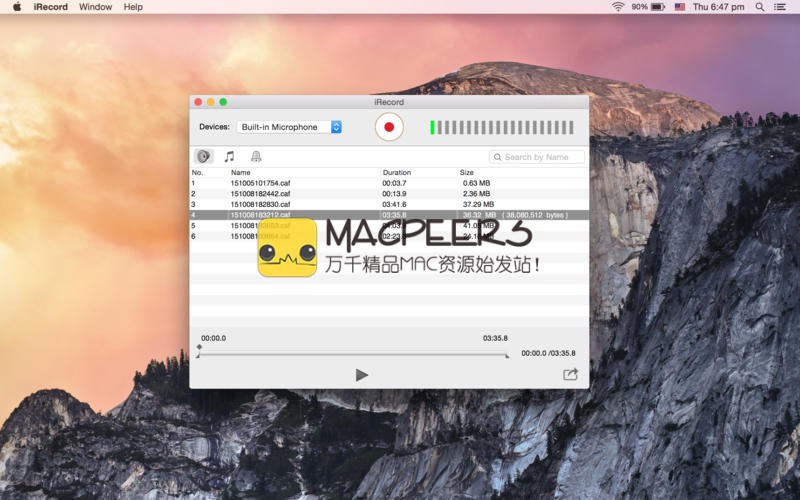The height and width of the screenshot is (500, 800).
Task: Open the US flag input source menu
Action: tap(680, 7)
